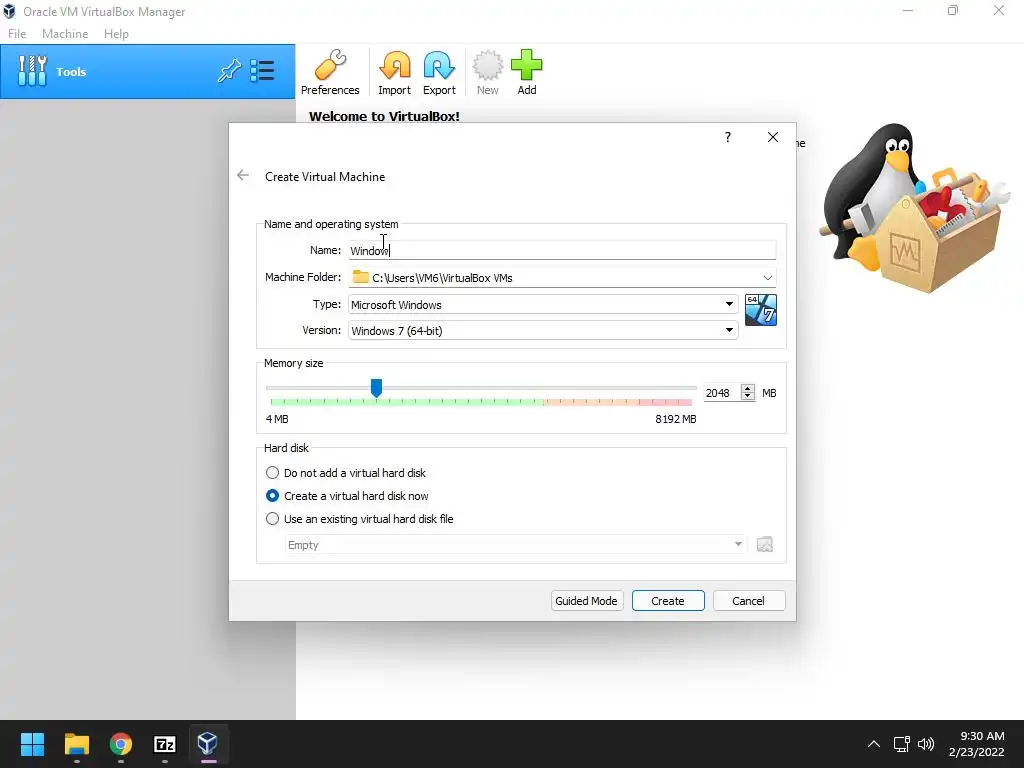Select the Tools wrench icon
The width and height of the screenshot is (1024, 768).
(32, 71)
